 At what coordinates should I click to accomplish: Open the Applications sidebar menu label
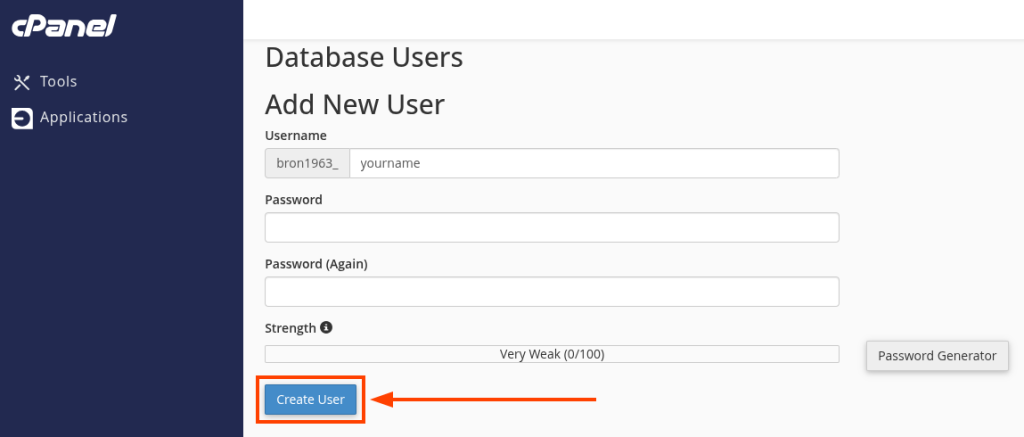[x=84, y=118]
